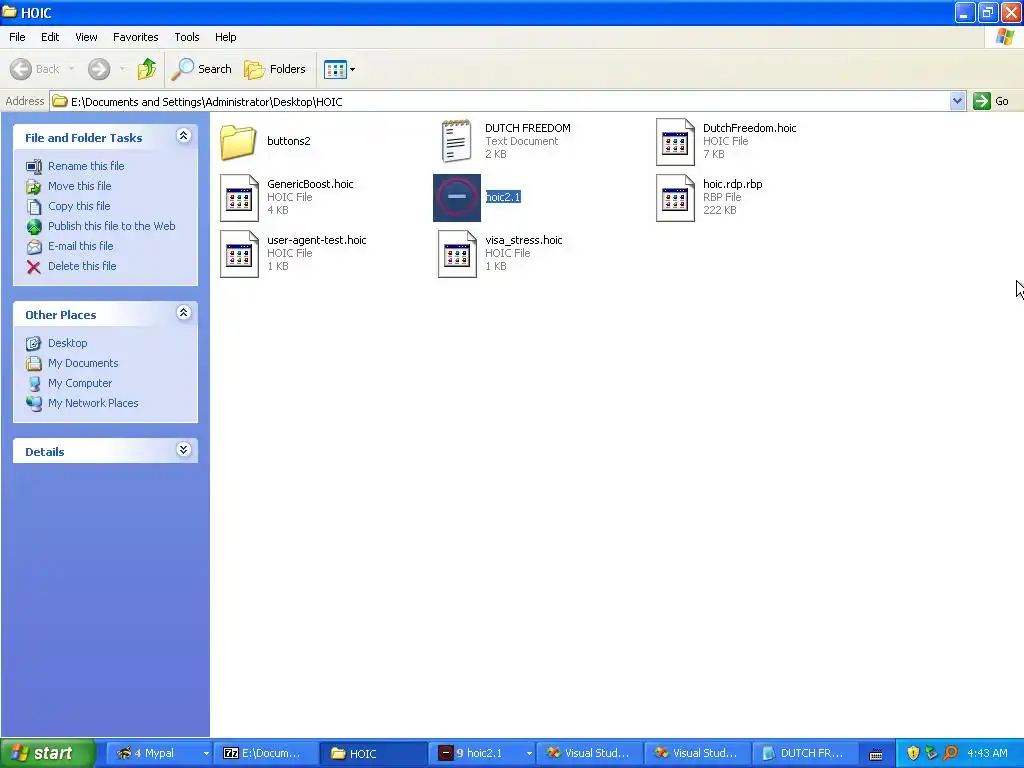Click E-mail this file

click(80, 246)
